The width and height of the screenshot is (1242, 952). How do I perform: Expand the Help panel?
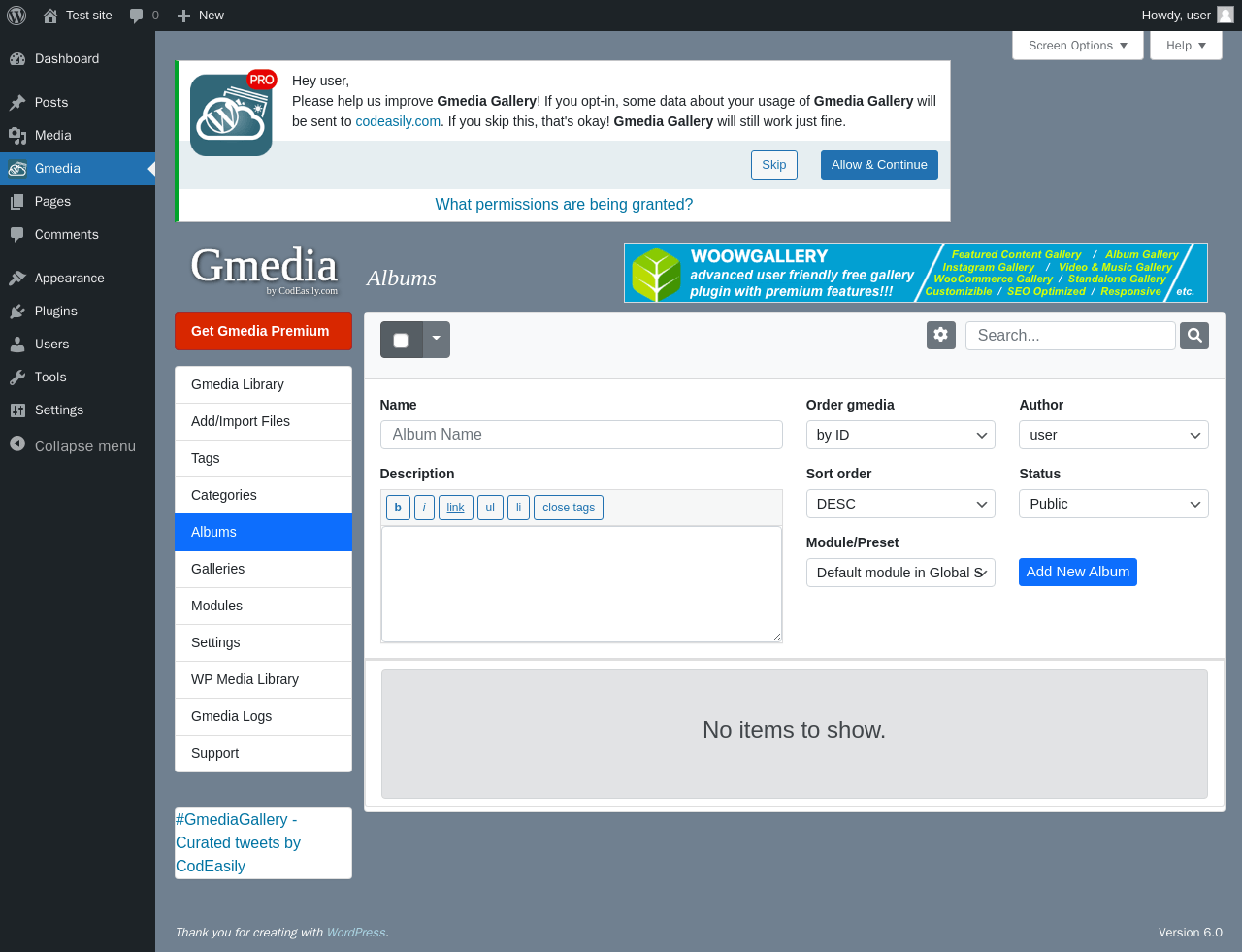tap(1186, 46)
